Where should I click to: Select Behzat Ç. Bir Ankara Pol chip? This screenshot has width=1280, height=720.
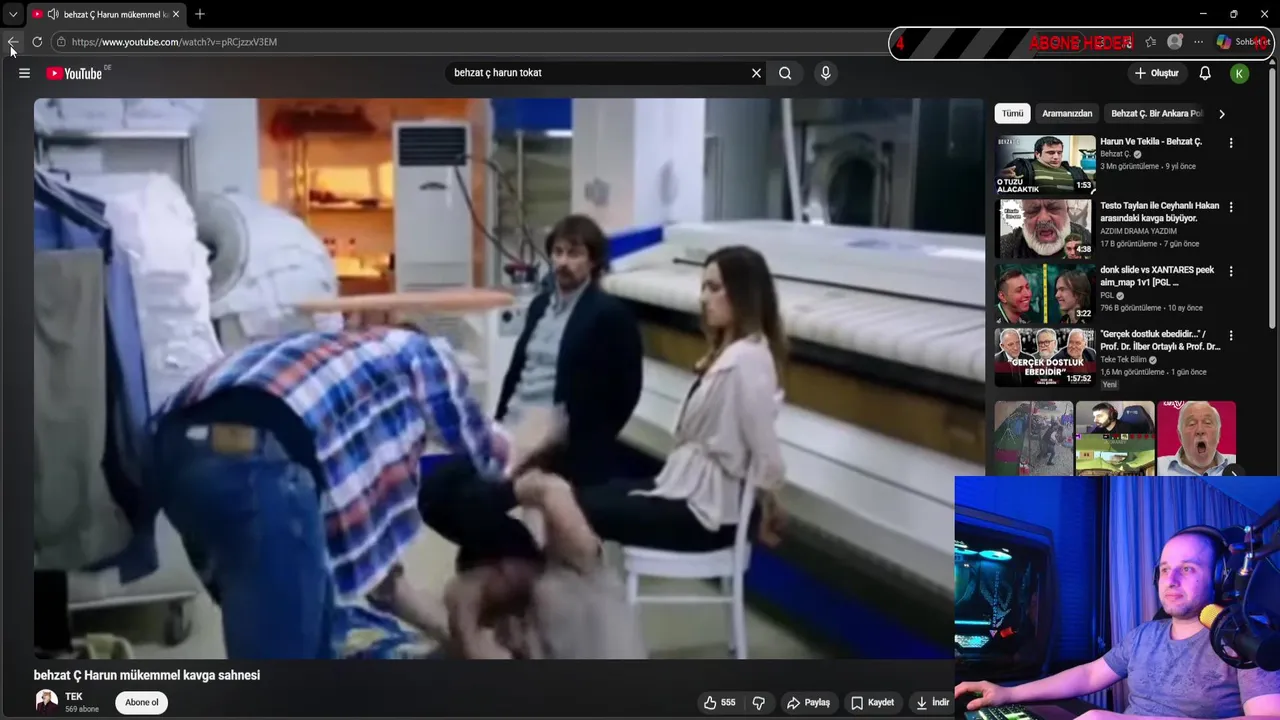coord(1156,114)
